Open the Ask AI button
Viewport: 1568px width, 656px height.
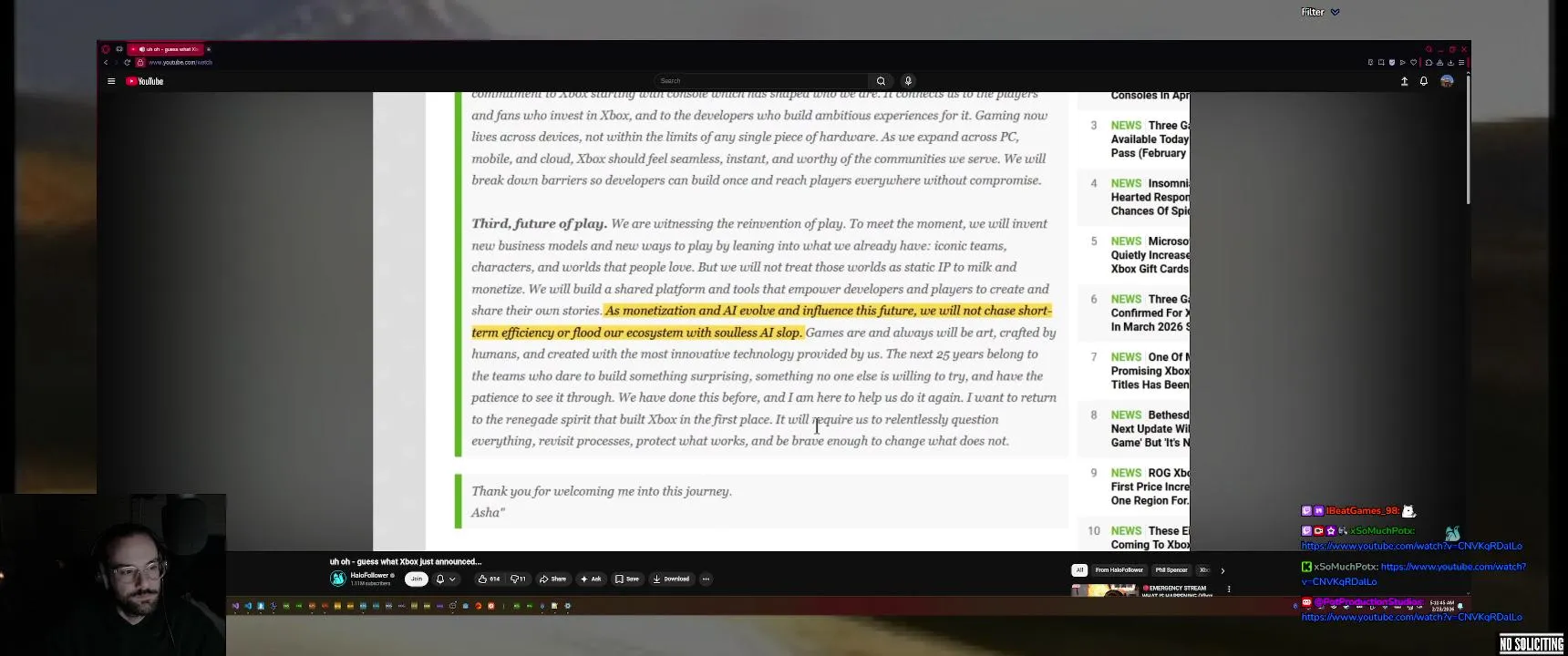pos(592,579)
